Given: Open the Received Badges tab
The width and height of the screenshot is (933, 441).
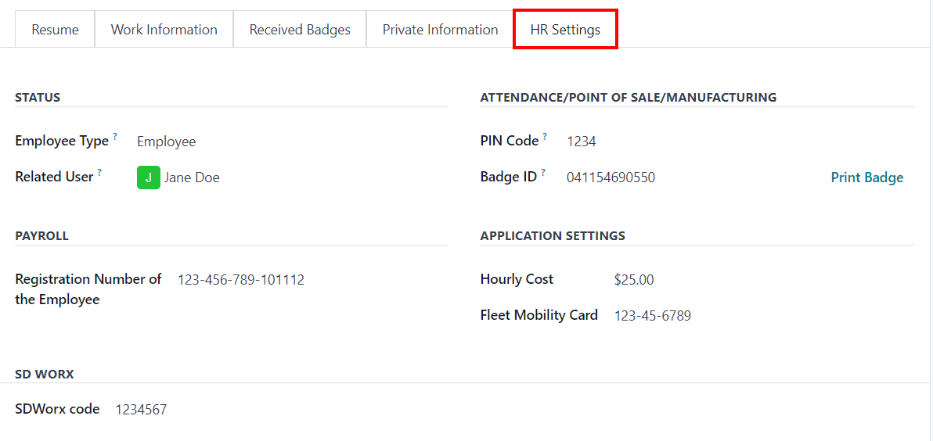Looking at the screenshot, I should [x=300, y=30].
